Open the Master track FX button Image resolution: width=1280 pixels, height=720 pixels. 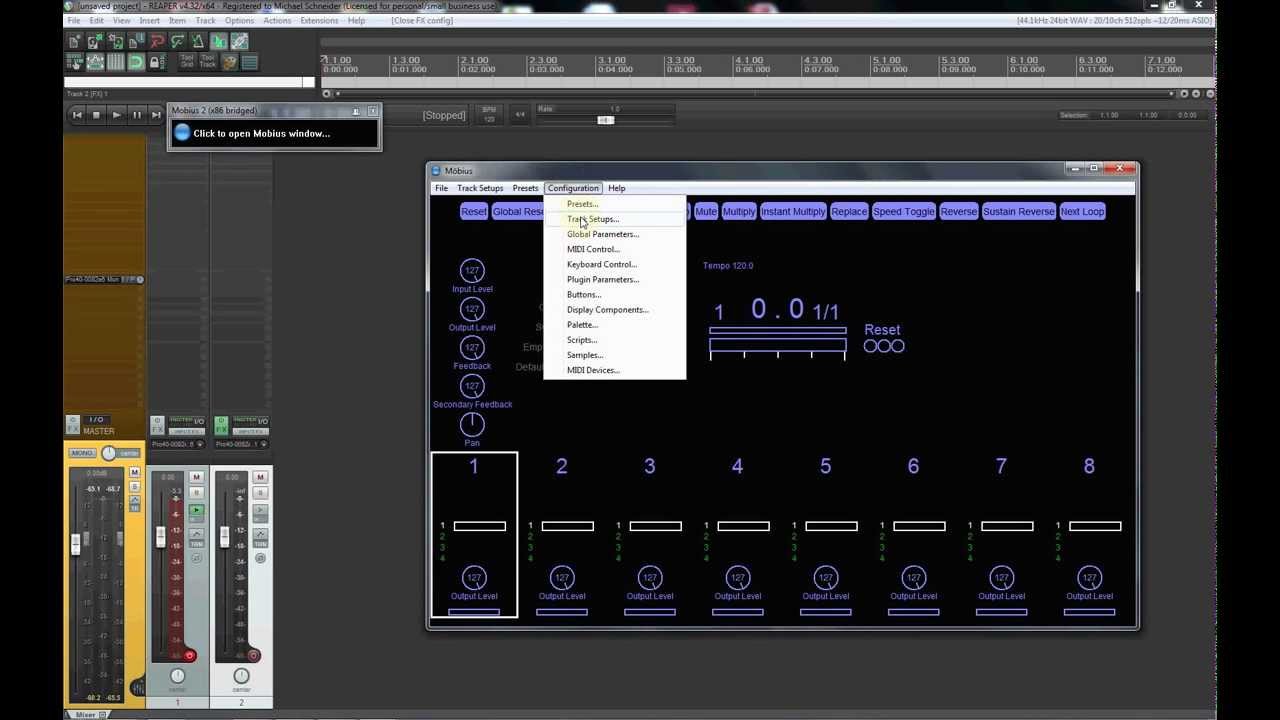pyautogui.click(x=73, y=425)
